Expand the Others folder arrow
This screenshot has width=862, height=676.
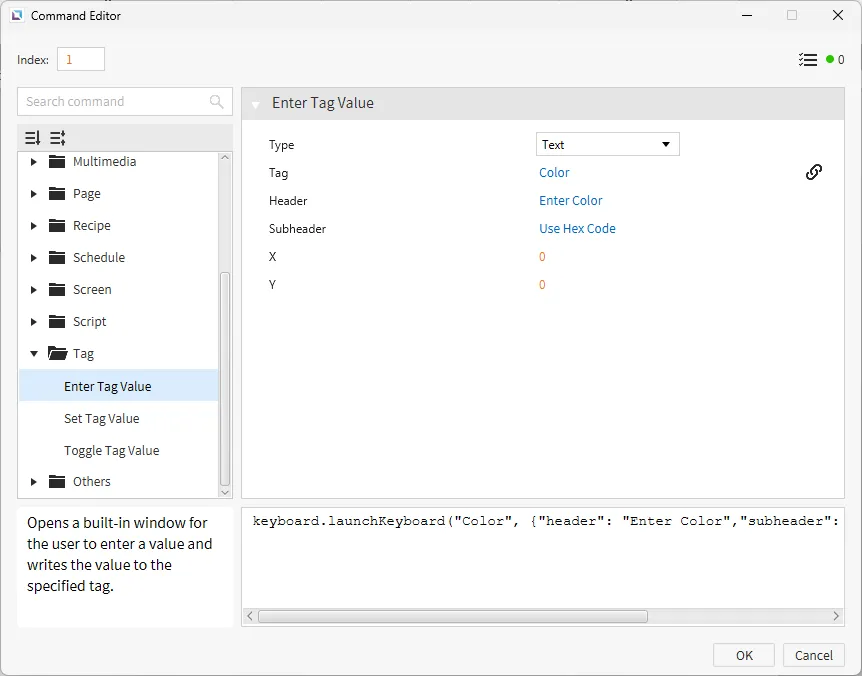point(34,482)
